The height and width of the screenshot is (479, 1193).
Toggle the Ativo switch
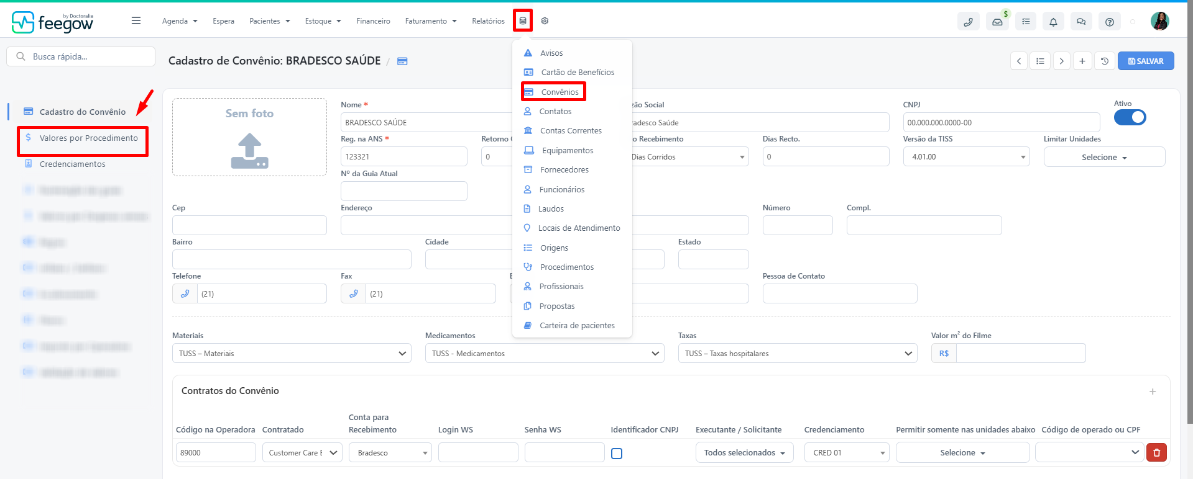point(1130,117)
